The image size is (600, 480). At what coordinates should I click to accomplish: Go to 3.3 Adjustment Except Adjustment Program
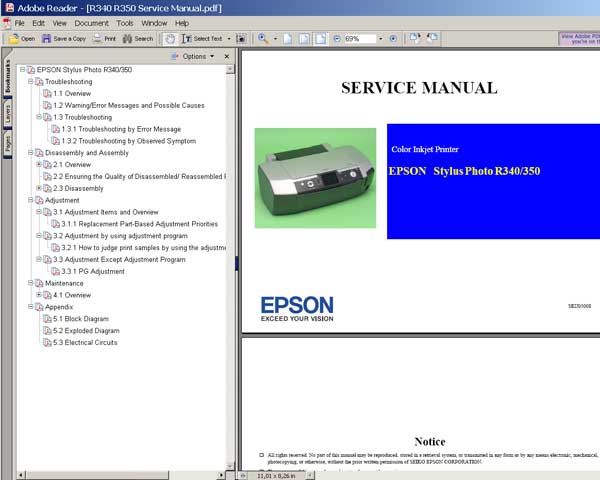[x=119, y=260]
